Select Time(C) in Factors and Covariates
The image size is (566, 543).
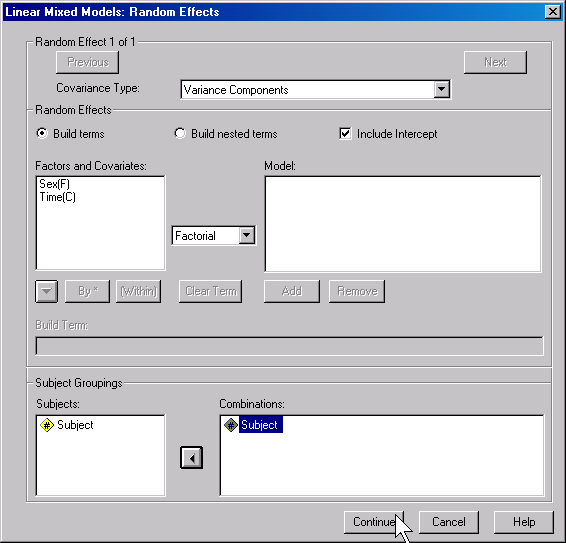pos(58,197)
